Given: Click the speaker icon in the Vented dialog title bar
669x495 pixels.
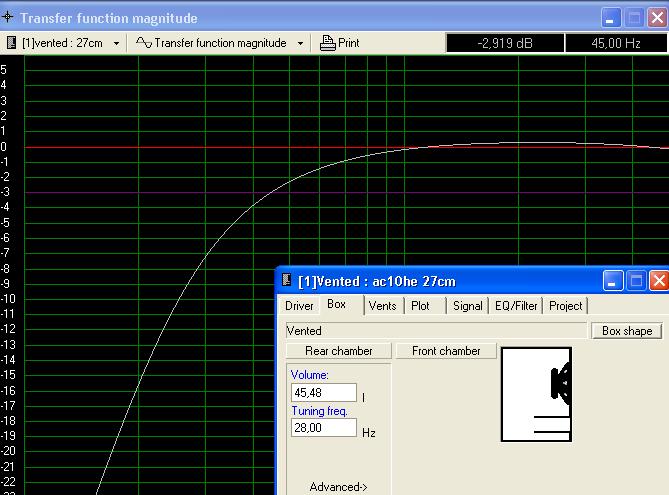Looking at the screenshot, I should (287, 281).
